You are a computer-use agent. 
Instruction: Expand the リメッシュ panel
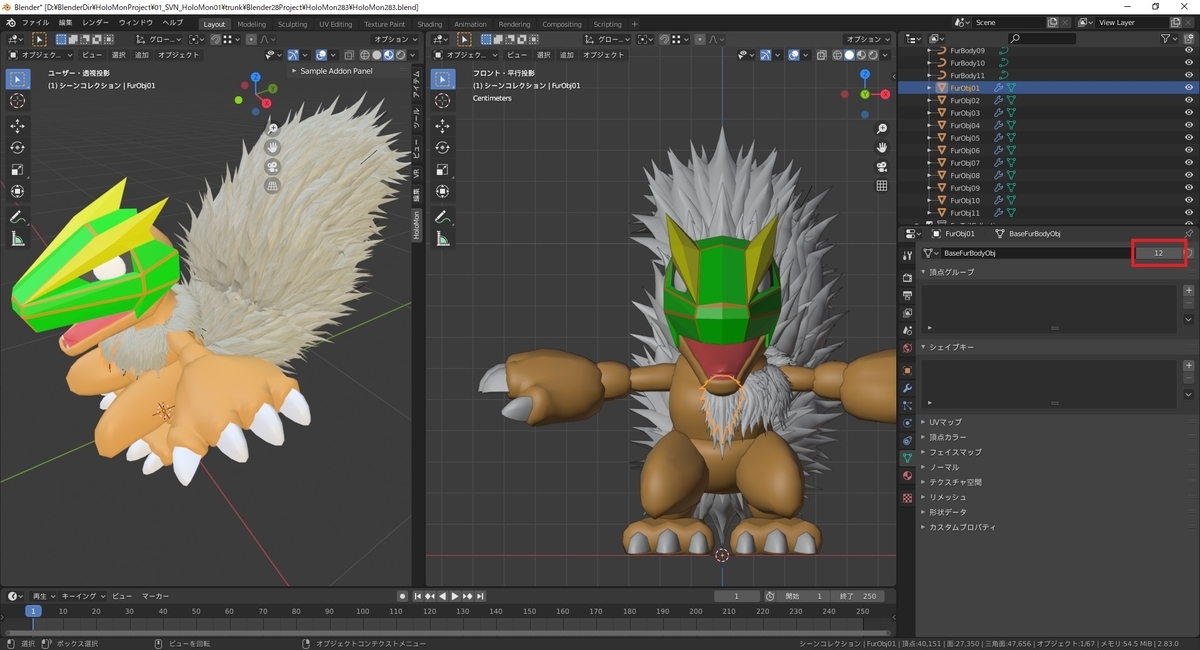(x=1057, y=497)
